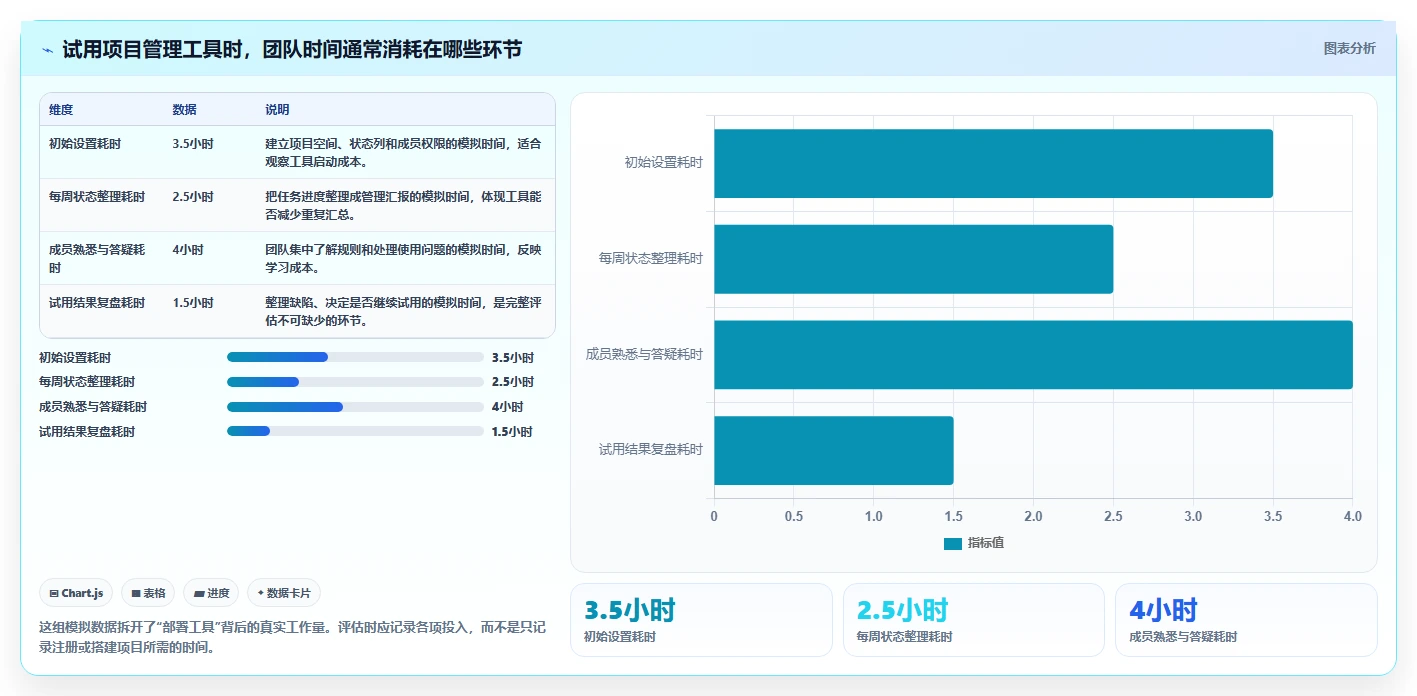
Task: Click the 成员熟悉与答疑耗时 progress bar
Action: point(355,407)
